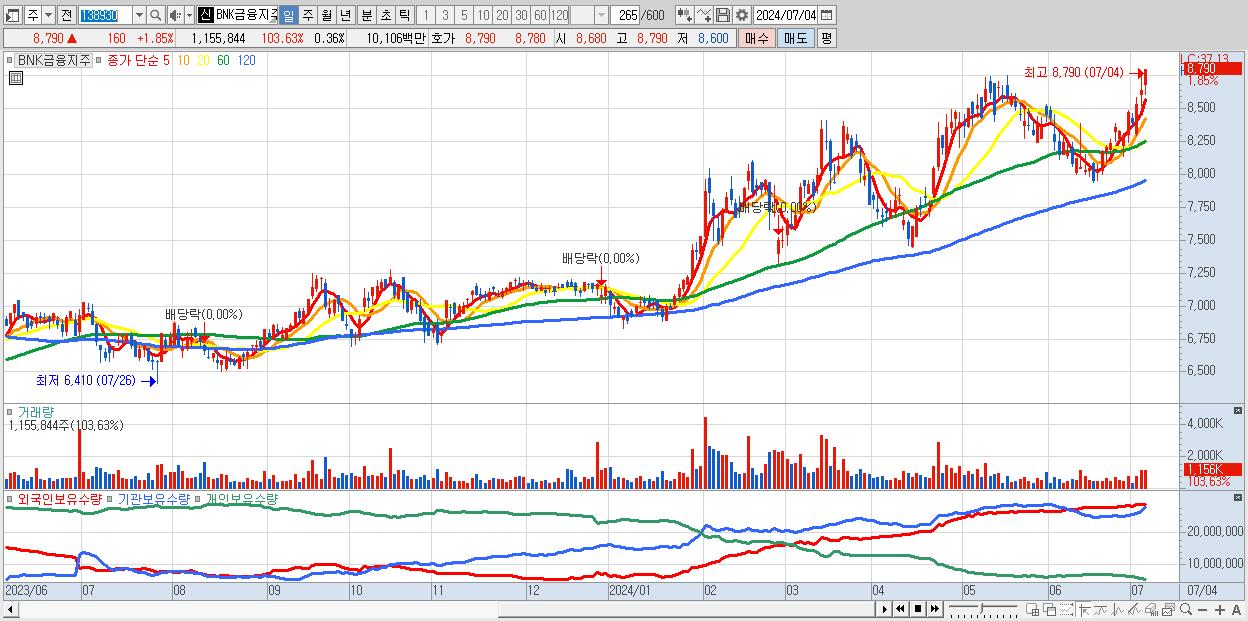Click the '매도' sell button
This screenshot has height=621, width=1248.
tap(795, 38)
